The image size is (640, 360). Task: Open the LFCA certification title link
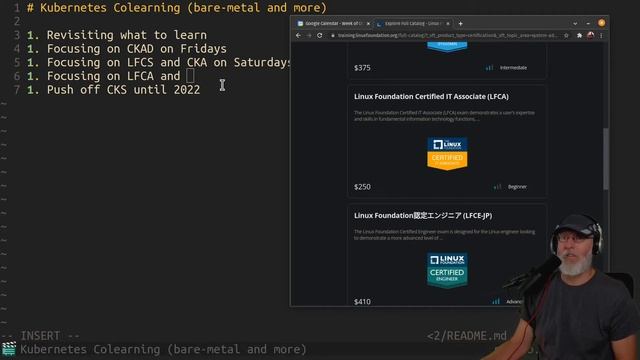(x=431, y=97)
